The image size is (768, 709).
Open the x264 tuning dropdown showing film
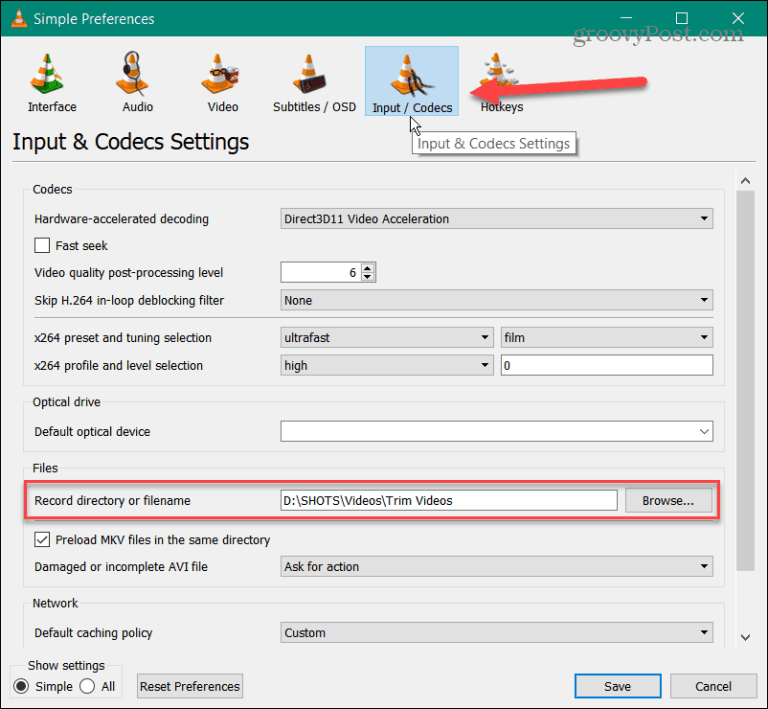[606, 337]
